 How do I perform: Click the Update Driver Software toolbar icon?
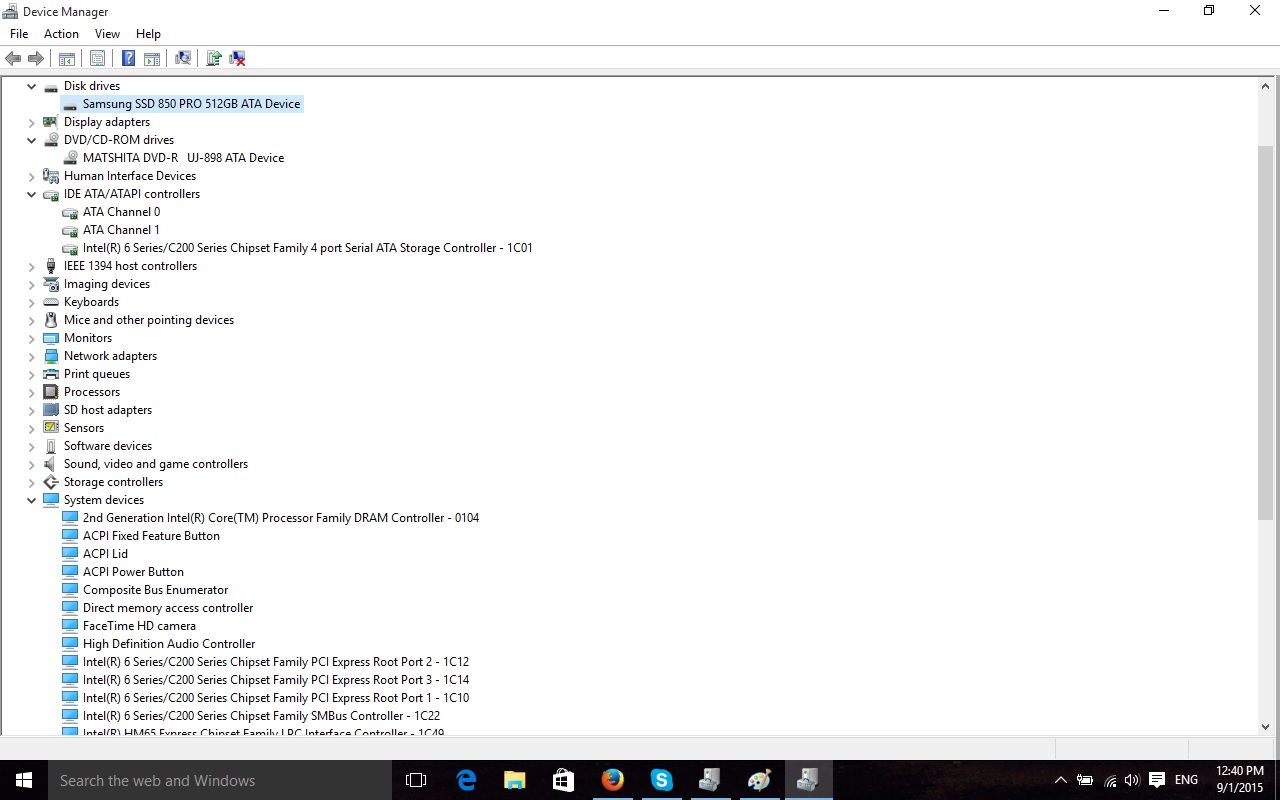214,59
